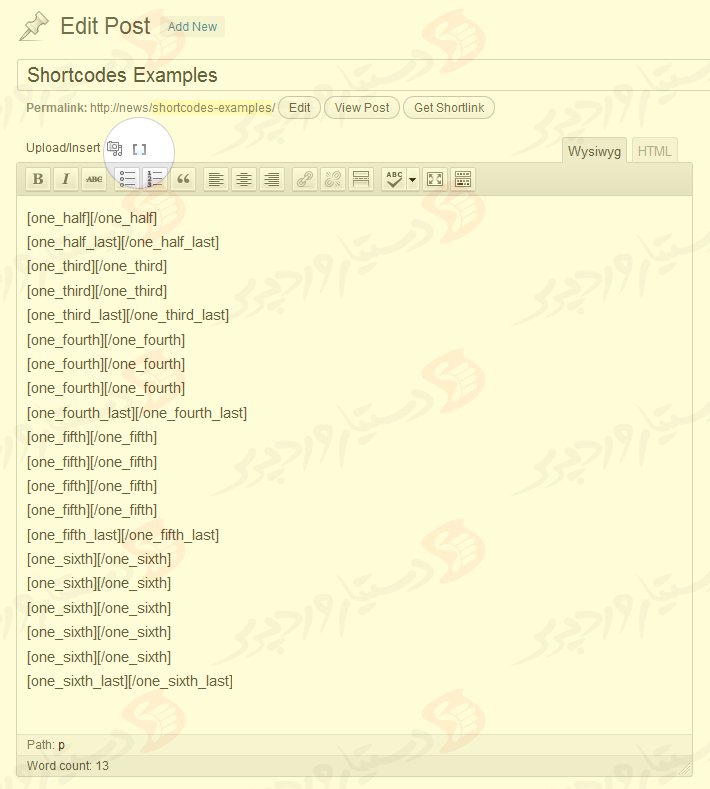
Task: Edit the permalink slug
Action: click(299, 108)
